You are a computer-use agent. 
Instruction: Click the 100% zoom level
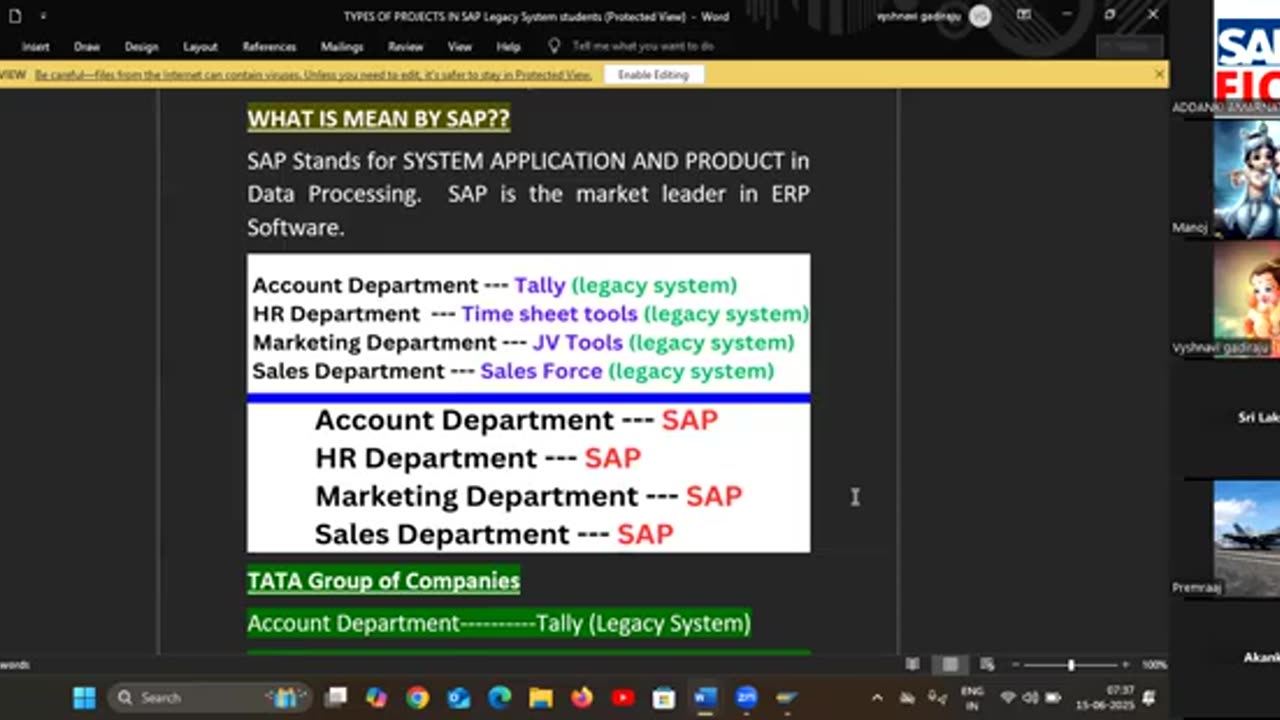1153,665
